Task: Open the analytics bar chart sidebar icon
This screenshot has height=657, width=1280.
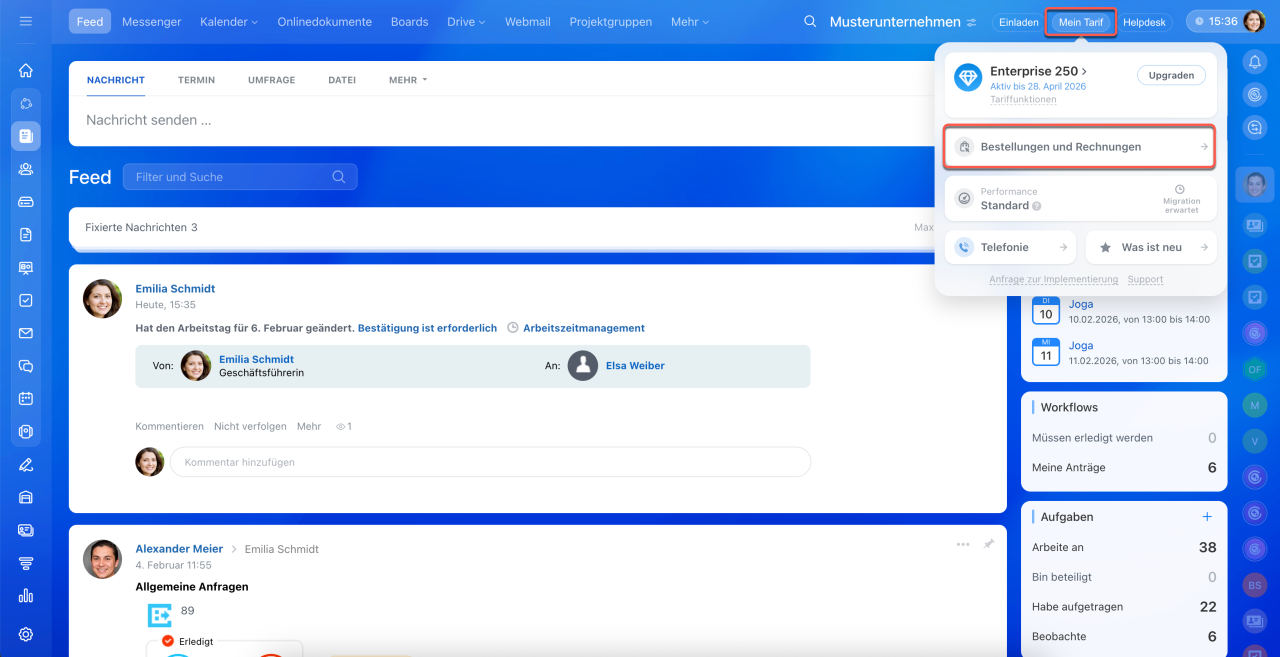Action: pyautogui.click(x=26, y=596)
